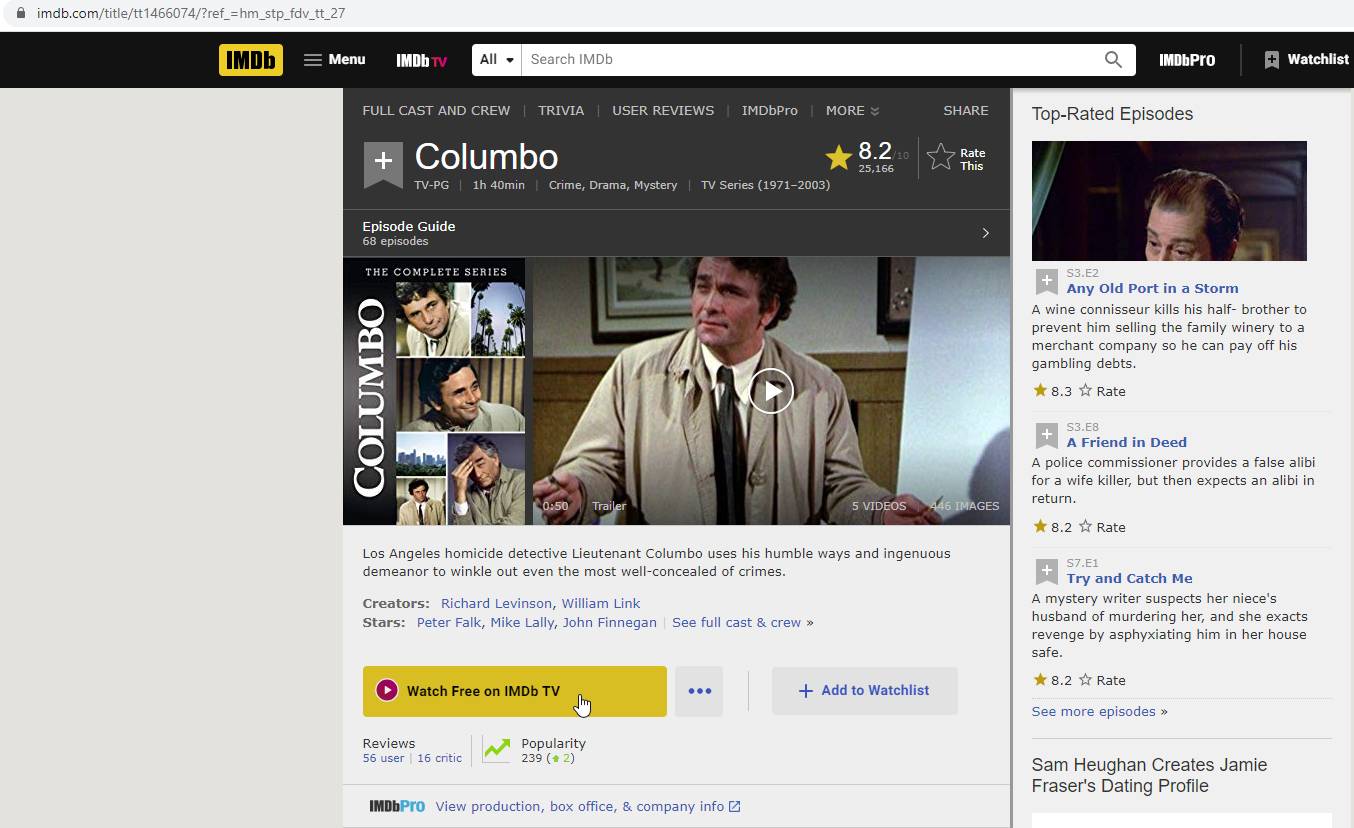Open creator William Link's page
Viewport: 1354px width, 828px height.
point(601,603)
